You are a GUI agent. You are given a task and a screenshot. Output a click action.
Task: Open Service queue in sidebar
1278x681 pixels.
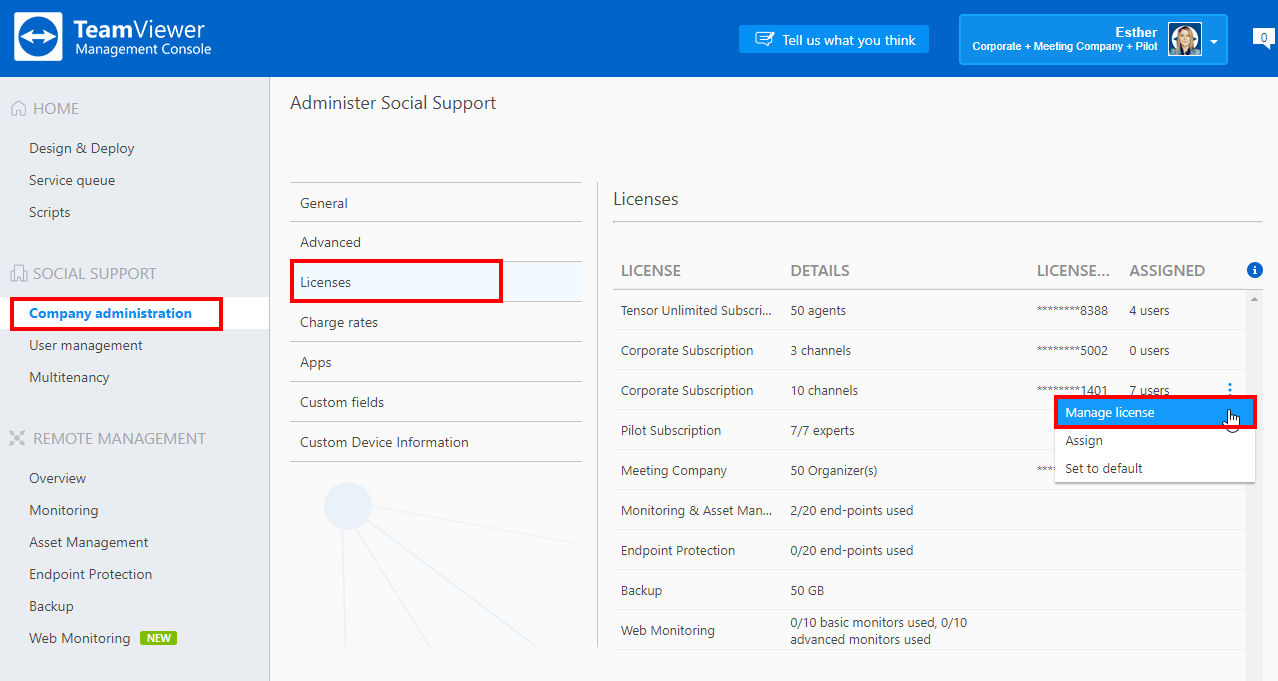(72, 180)
